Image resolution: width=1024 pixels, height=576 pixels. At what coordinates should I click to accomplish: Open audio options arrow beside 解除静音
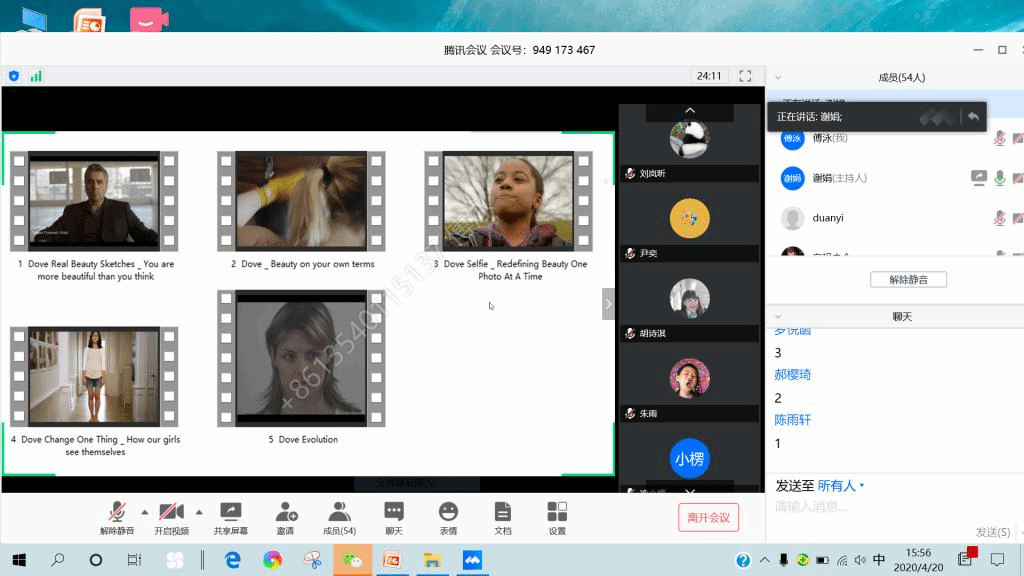point(144,512)
